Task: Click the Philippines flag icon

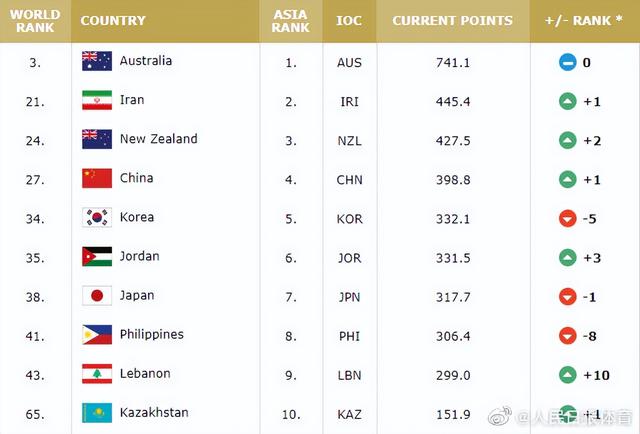Action: [x=97, y=334]
